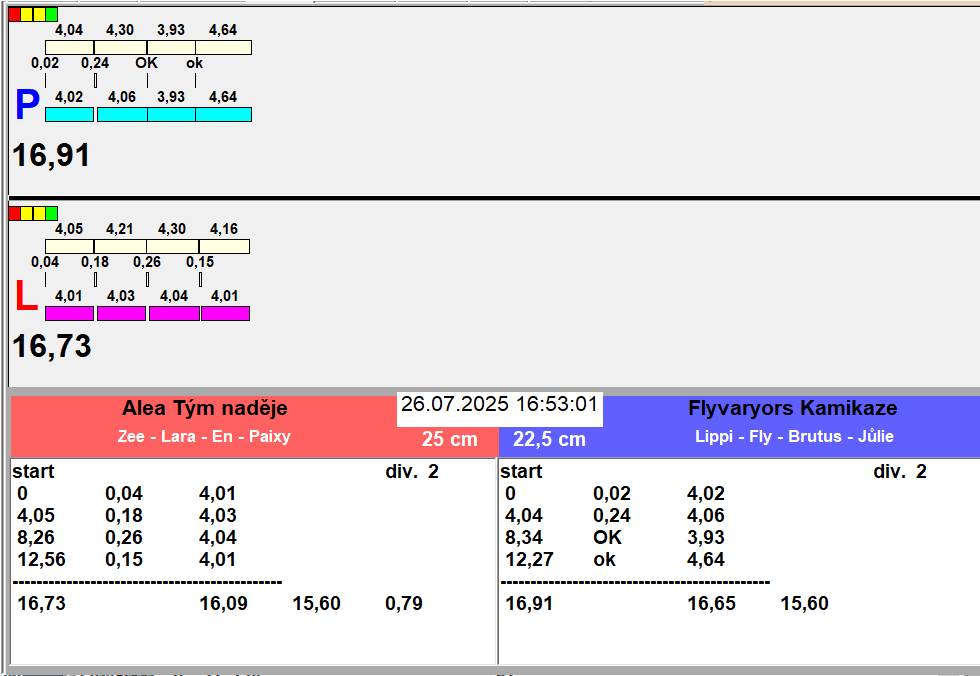980x676 pixels.
Task: Click the cream bar under 4,21 in the L lane
Action: point(120,246)
